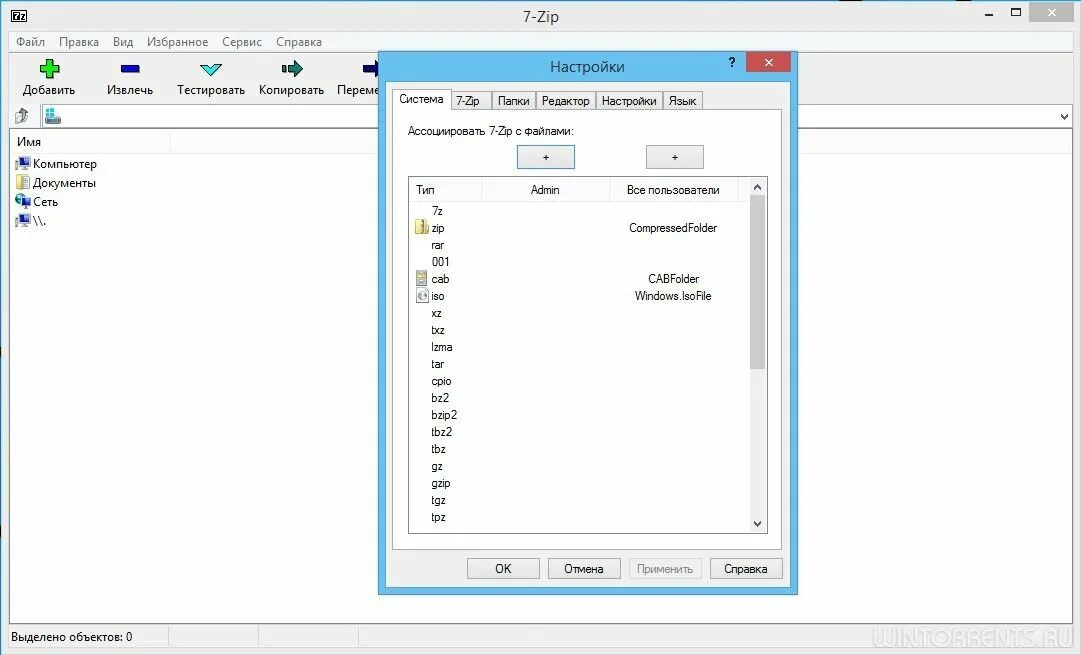
Task: Open the Избранное menu
Action: tap(177, 41)
